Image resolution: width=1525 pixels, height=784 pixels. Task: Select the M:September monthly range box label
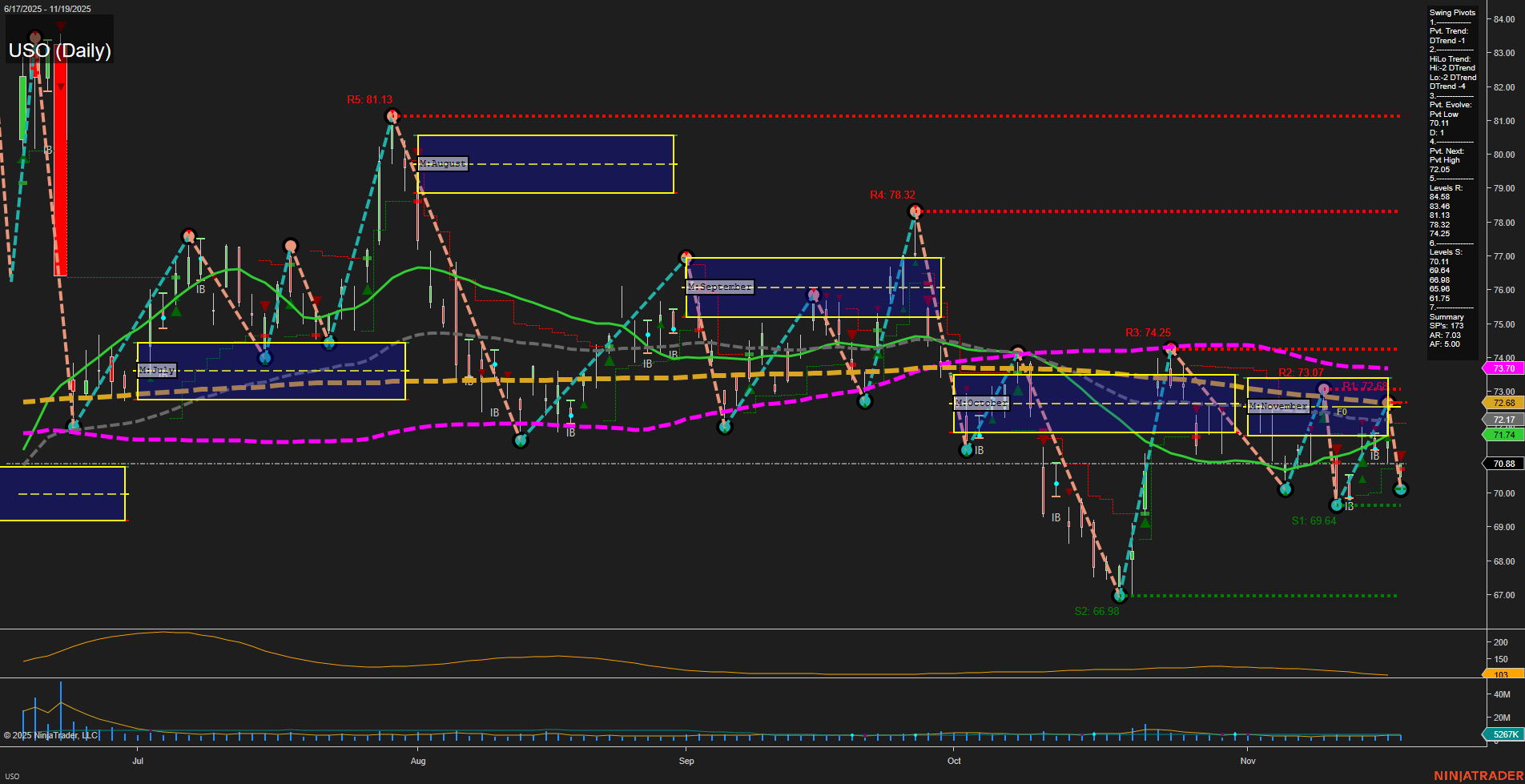coord(719,286)
